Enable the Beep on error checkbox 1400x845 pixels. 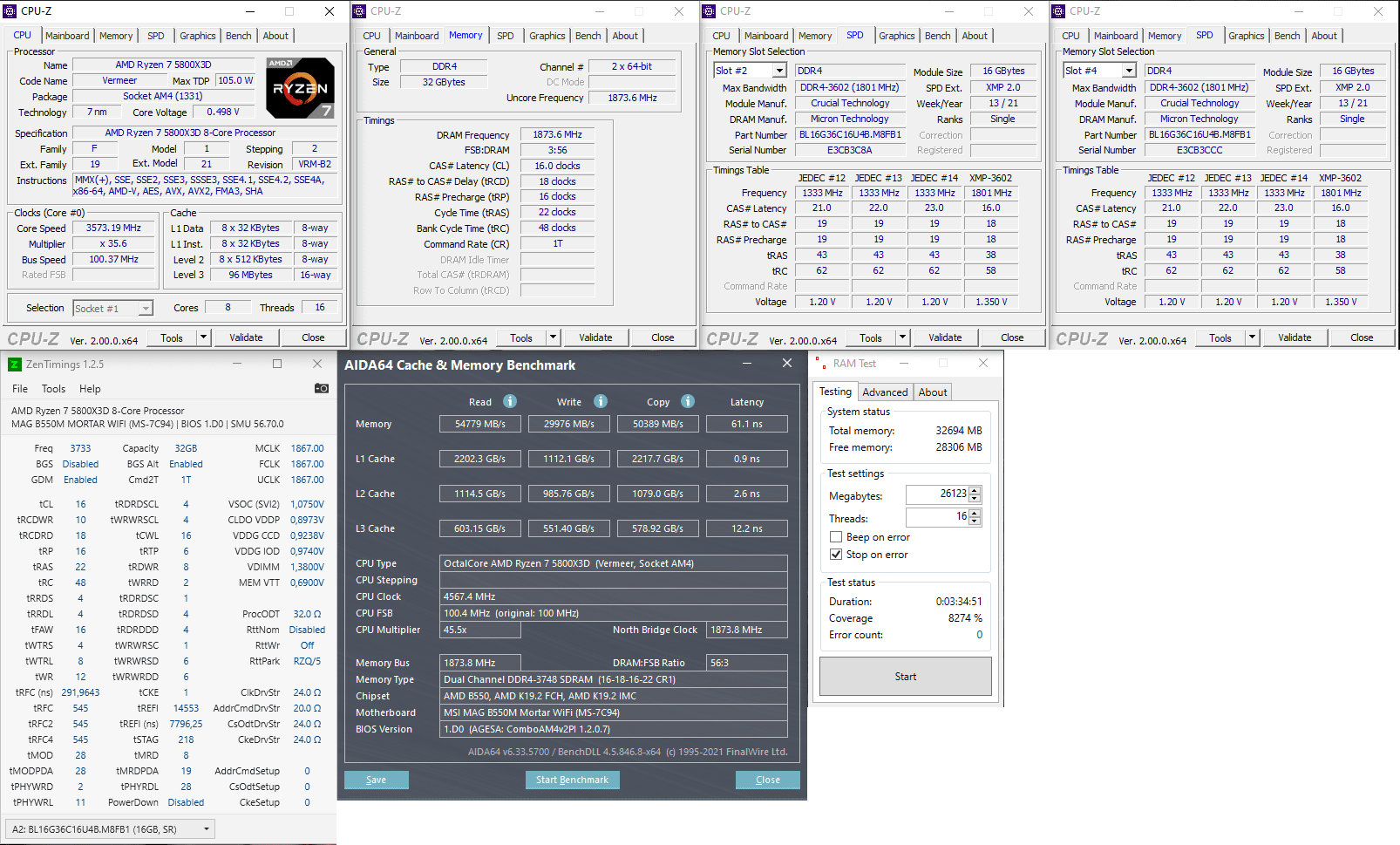click(x=836, y=537)
